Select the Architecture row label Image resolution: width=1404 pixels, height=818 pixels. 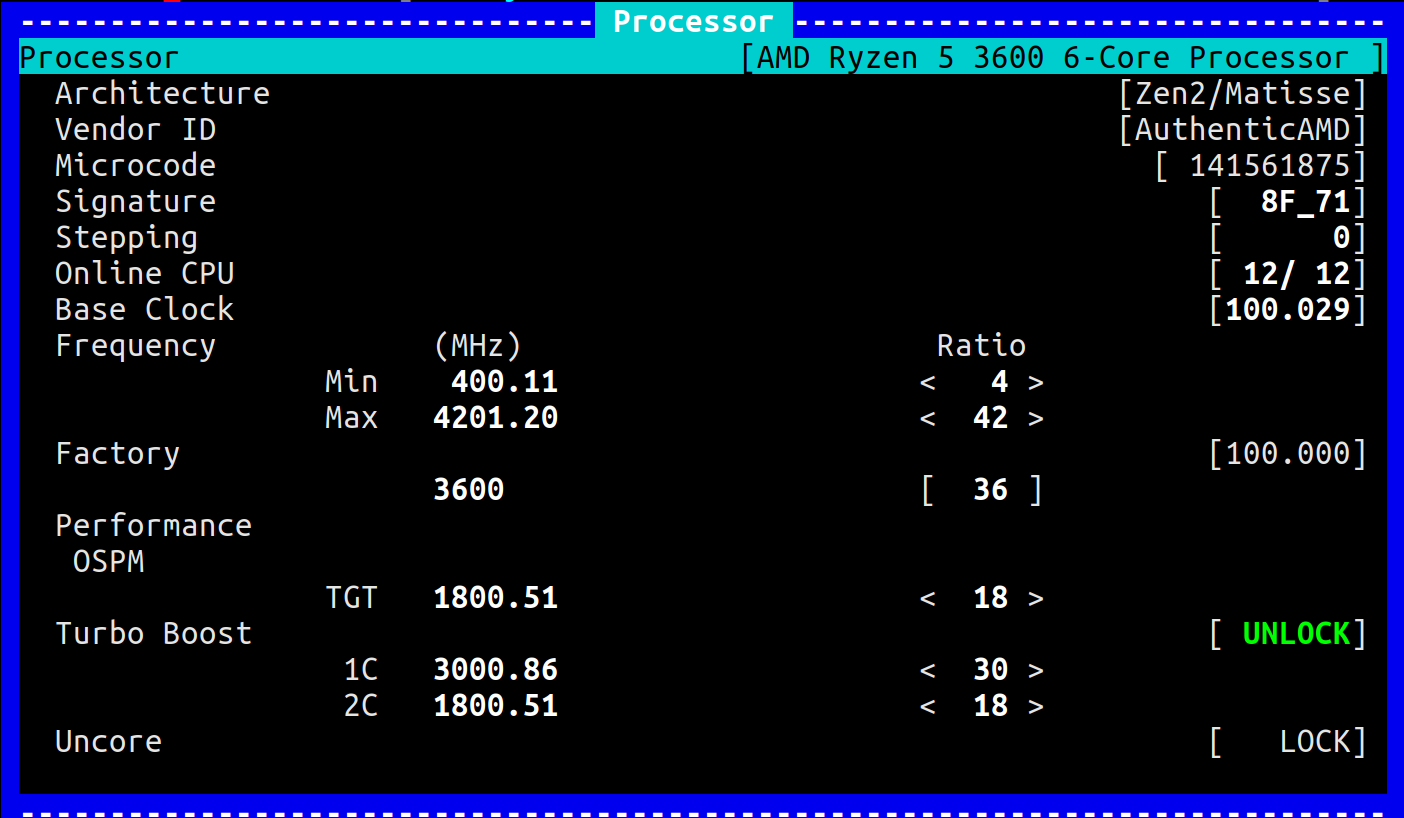click(162, 93)
